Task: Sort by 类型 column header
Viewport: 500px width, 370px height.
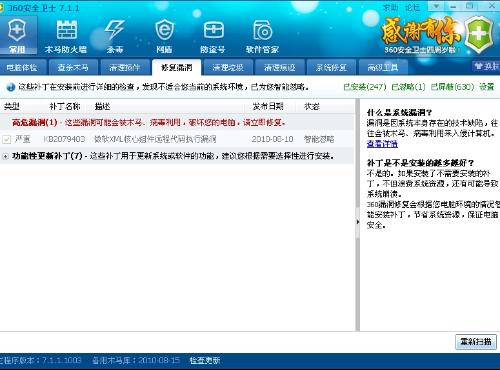Action: [x=12, y=106]
